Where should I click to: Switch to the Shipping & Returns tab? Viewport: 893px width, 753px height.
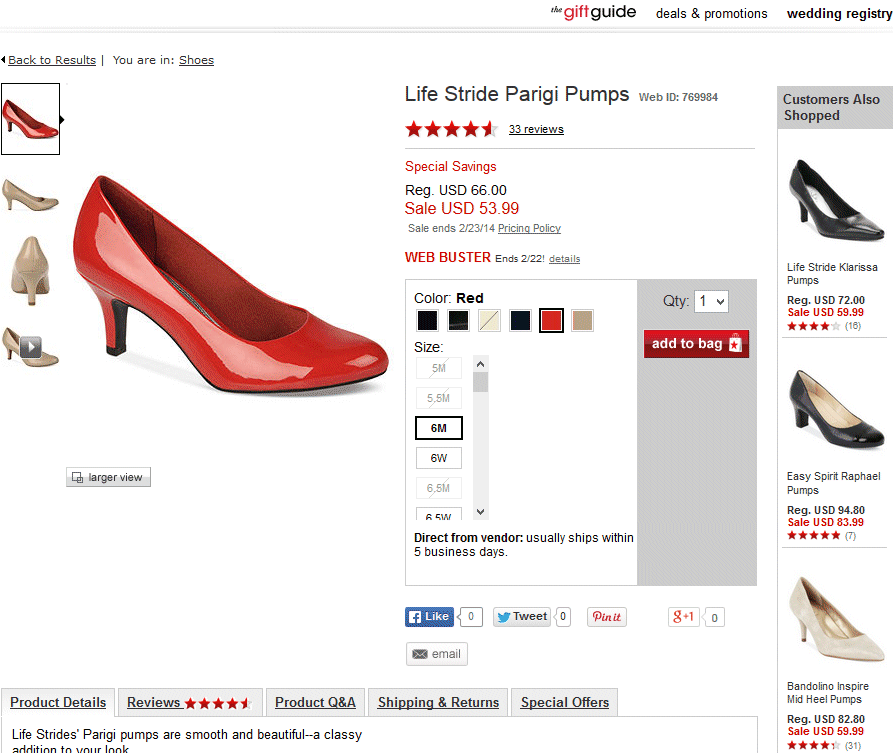[x=438, y=702]
